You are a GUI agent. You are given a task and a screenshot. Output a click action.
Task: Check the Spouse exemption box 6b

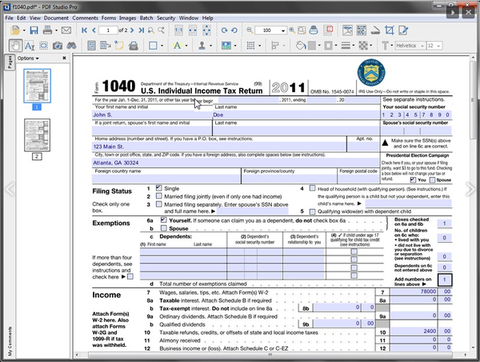tap(164, 228)
